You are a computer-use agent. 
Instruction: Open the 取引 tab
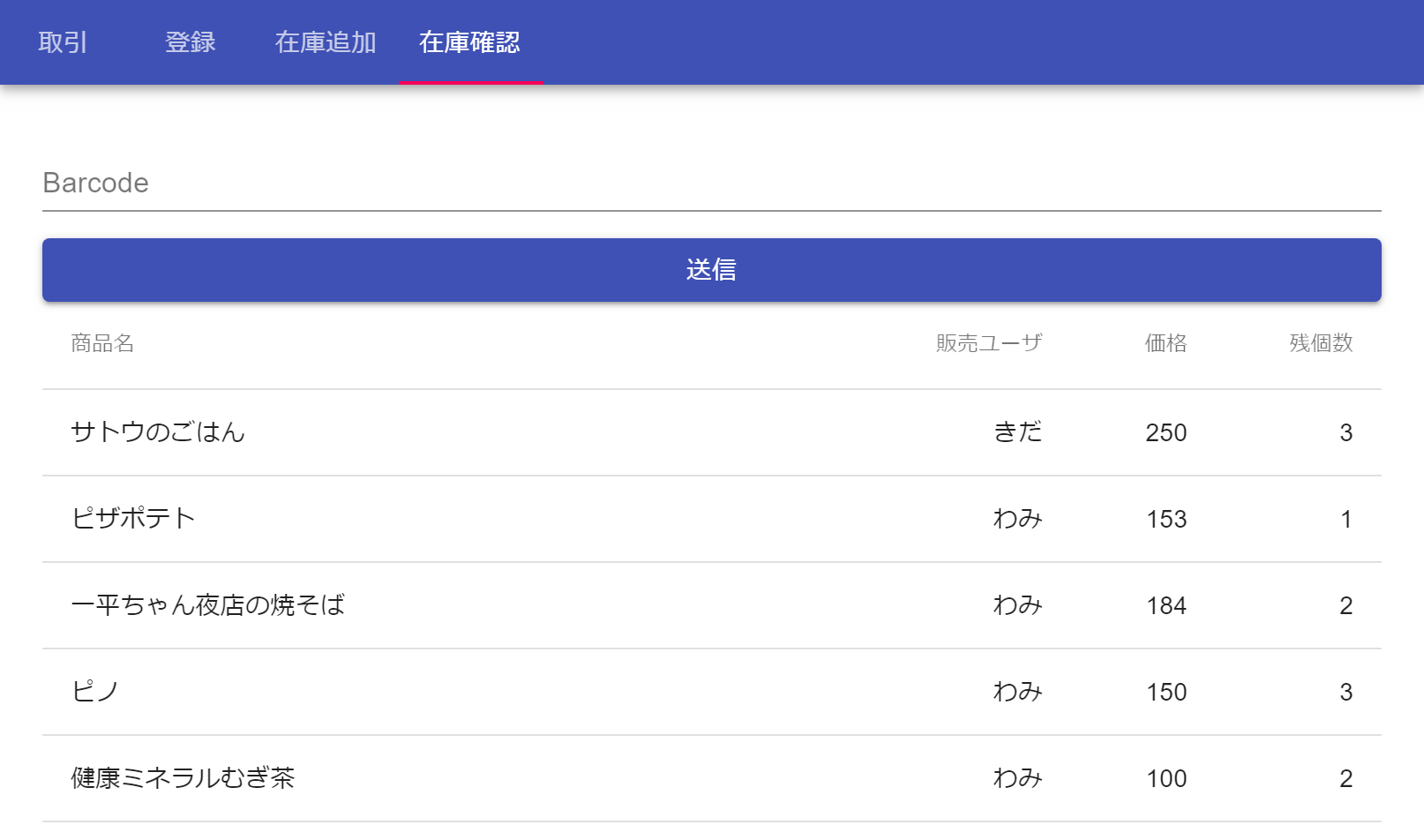pos(63,42)
